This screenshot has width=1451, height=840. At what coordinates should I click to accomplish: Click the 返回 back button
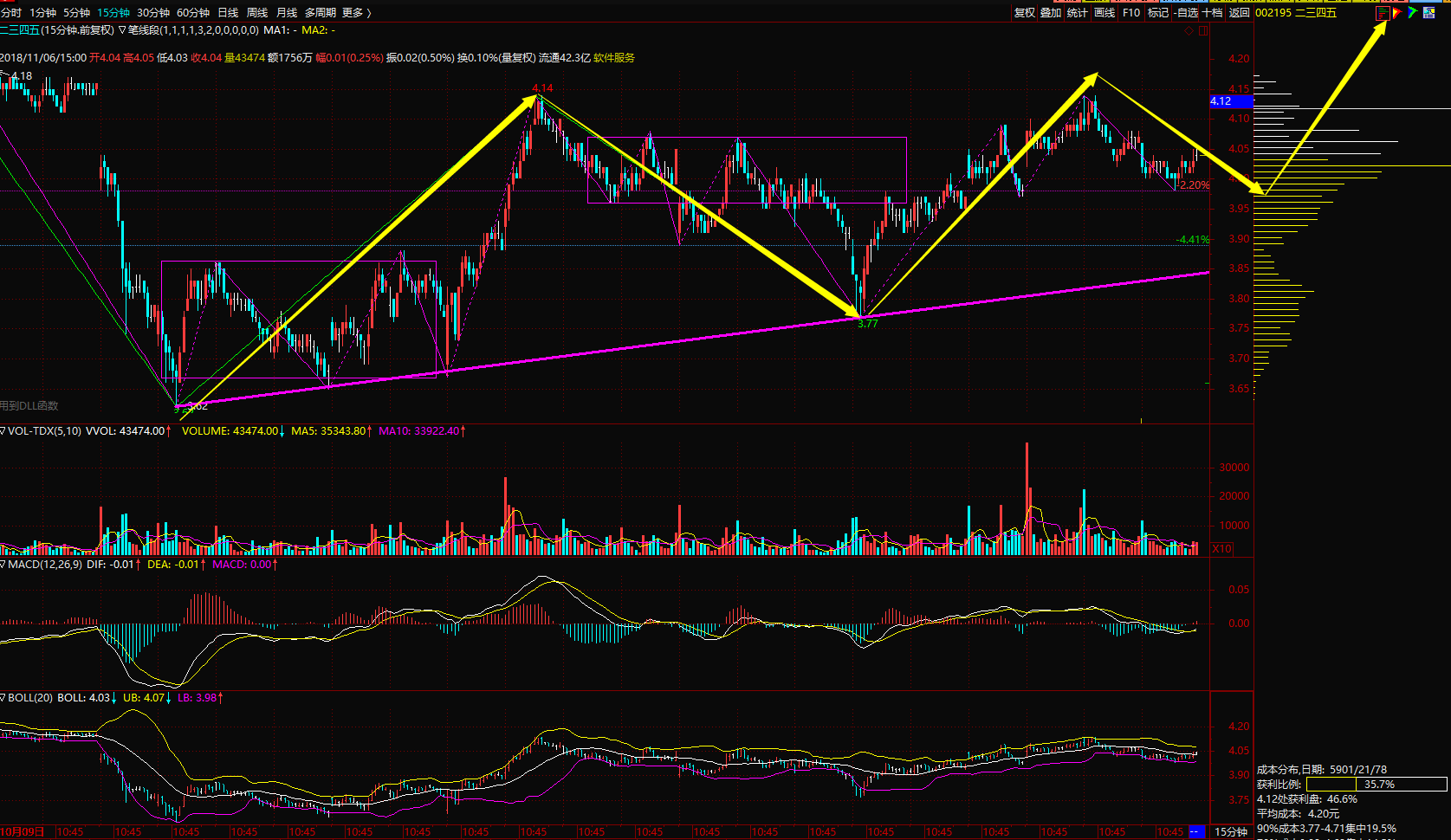point(1240,13)
